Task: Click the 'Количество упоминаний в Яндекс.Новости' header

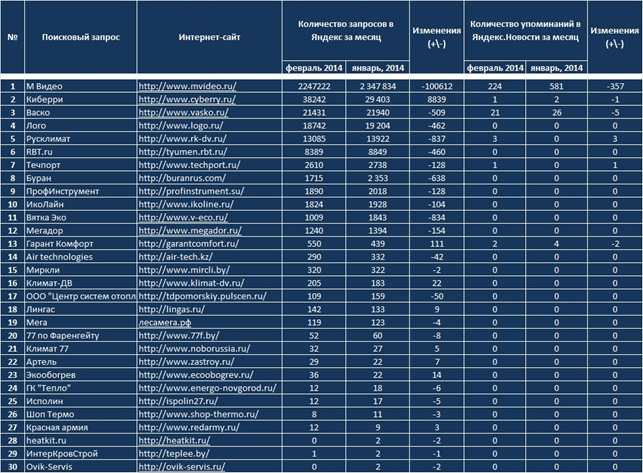Action: (525, 30)
